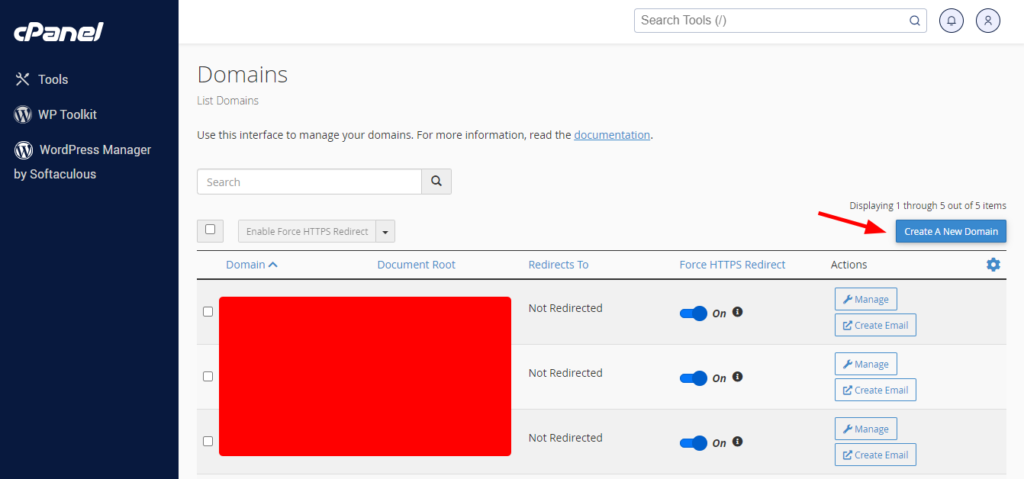The width and height of the screenshot is (1024, 479).
Task: Click Enable Force HTTPS Redirect button
Action: (307, 231)
